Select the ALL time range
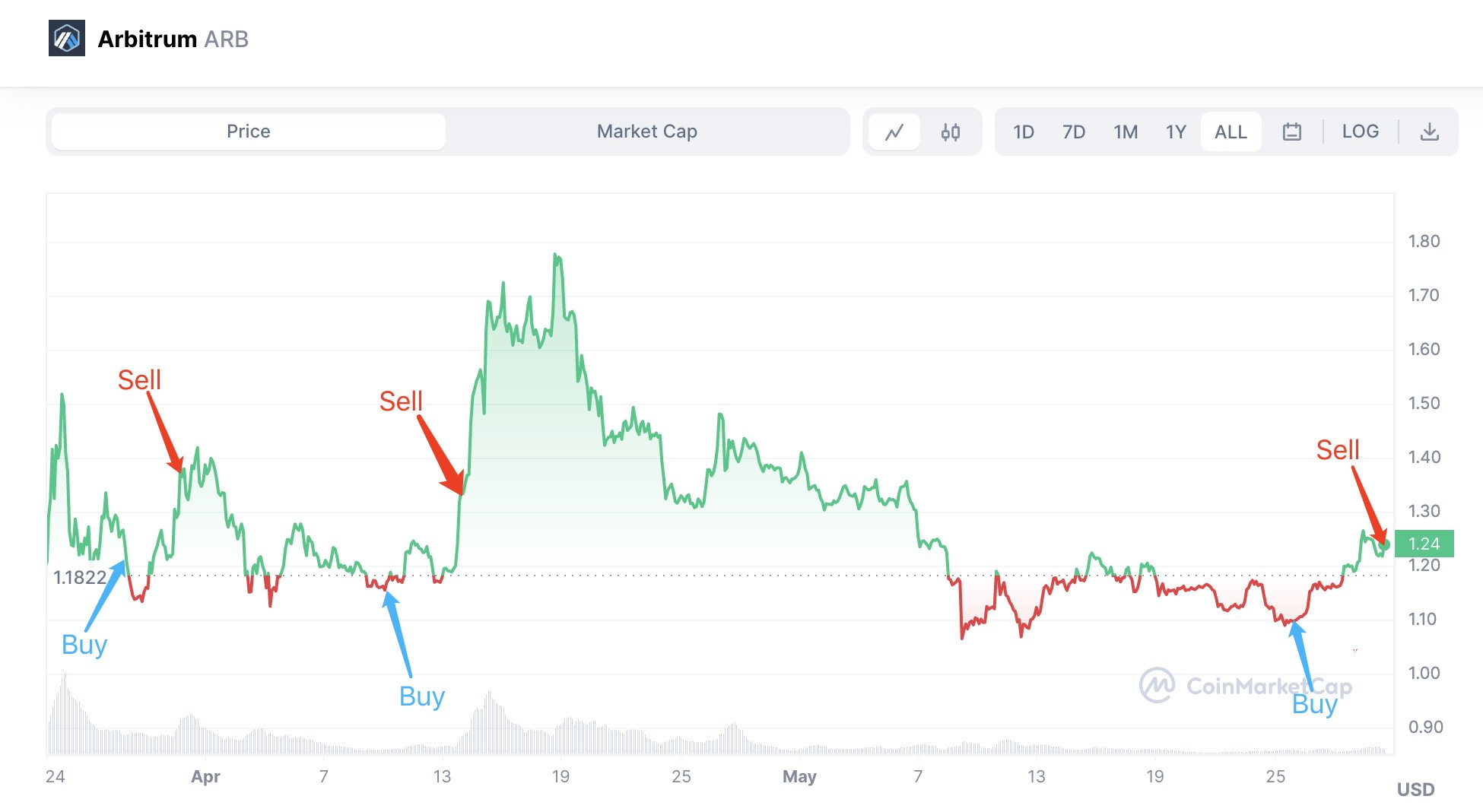Screen dimensions: 1483x812 coord(1231,132)
